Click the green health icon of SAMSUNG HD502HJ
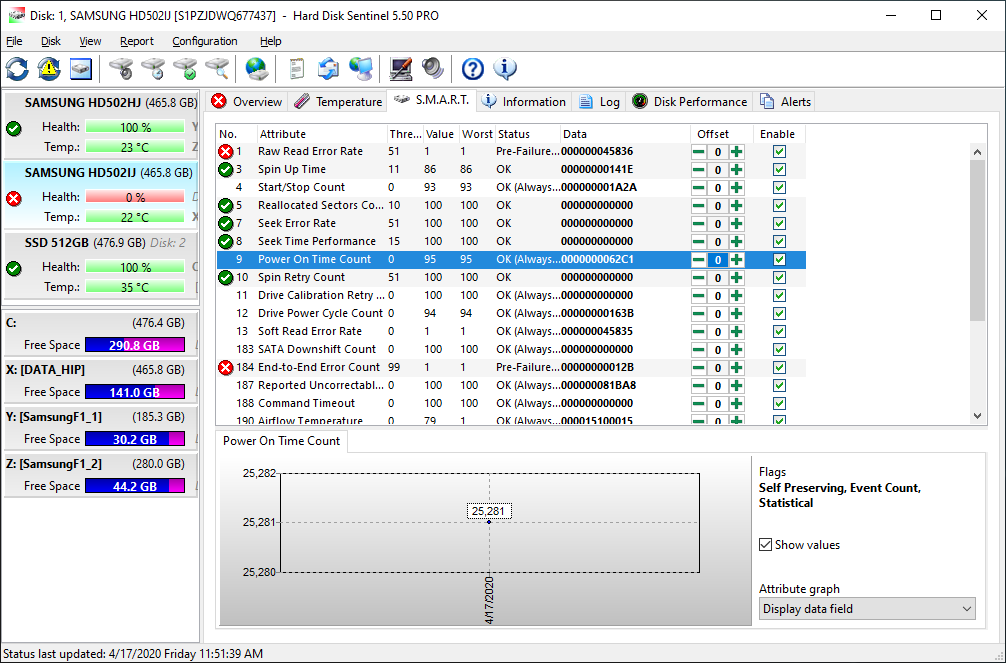Screen dimensions: 1006x663 tap(13, 128)
